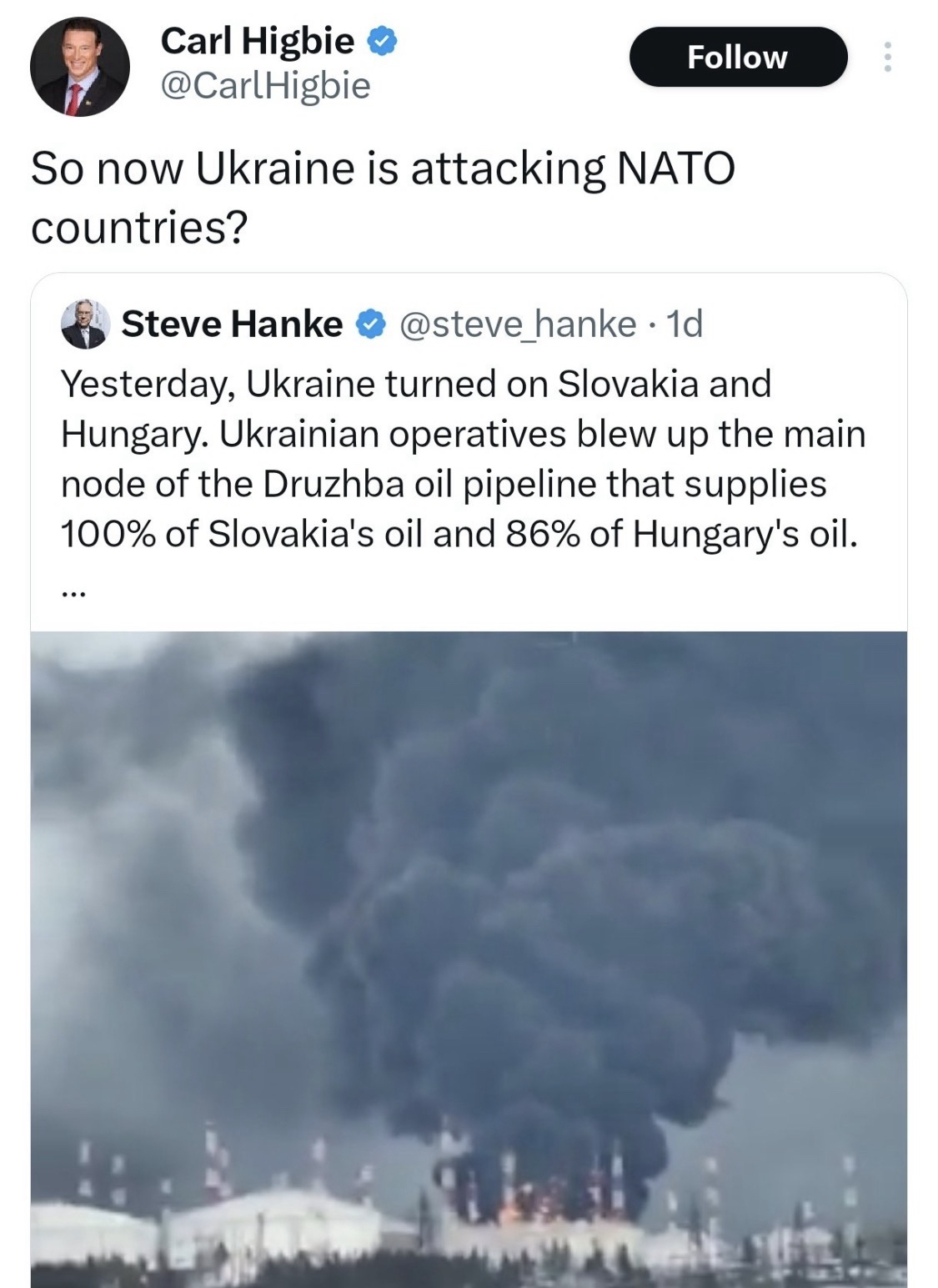Tap Steve Hanke's small avatar

click(x=85, y=325)
